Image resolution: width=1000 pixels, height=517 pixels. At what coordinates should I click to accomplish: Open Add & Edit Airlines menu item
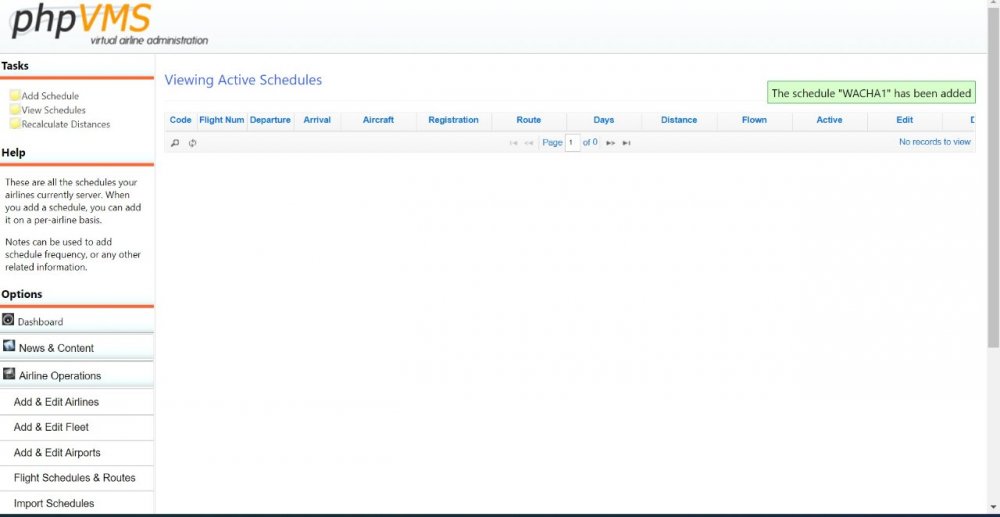[x=56, y=402]
